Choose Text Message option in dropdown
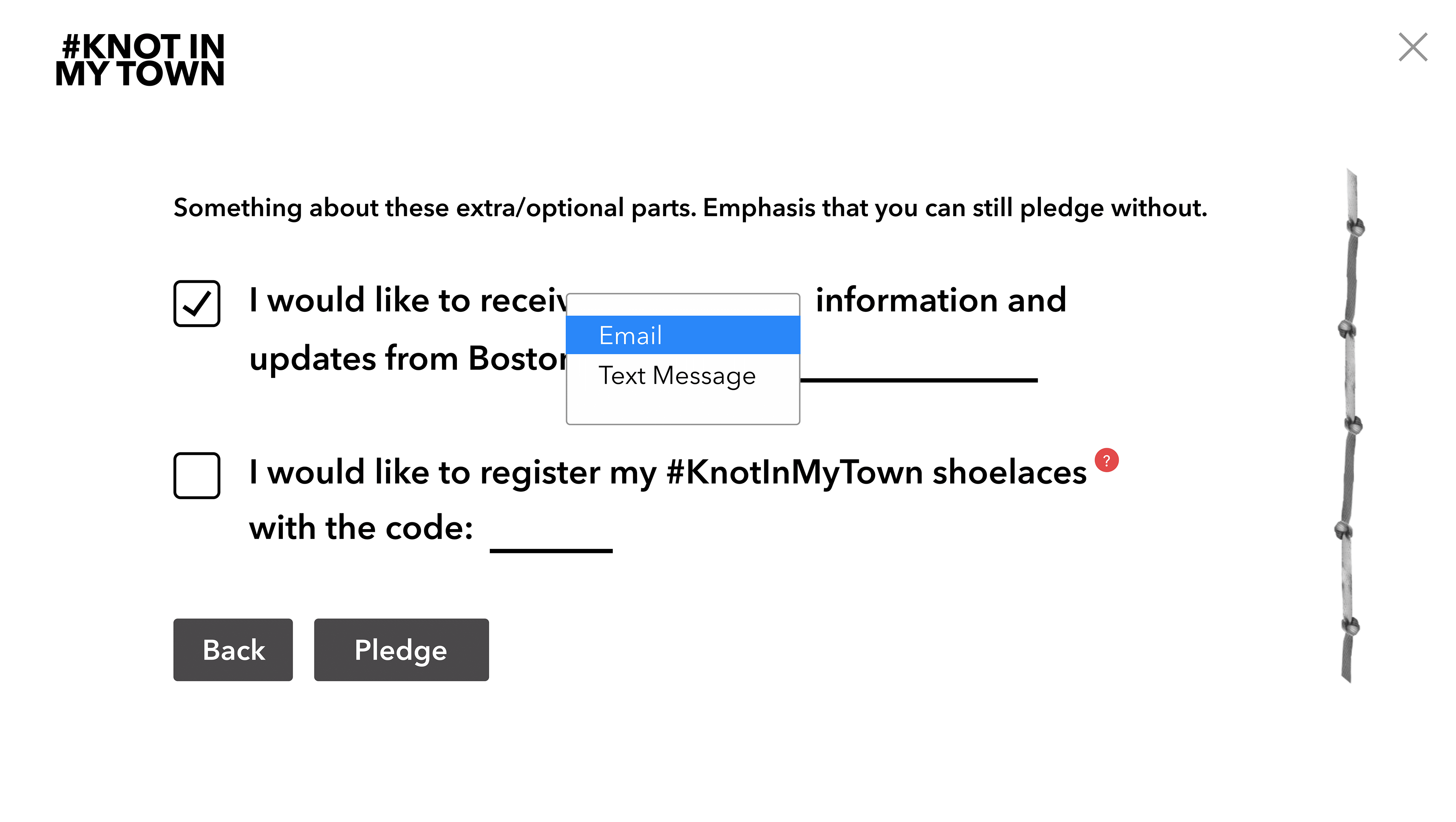 click(x=683, y=376)
